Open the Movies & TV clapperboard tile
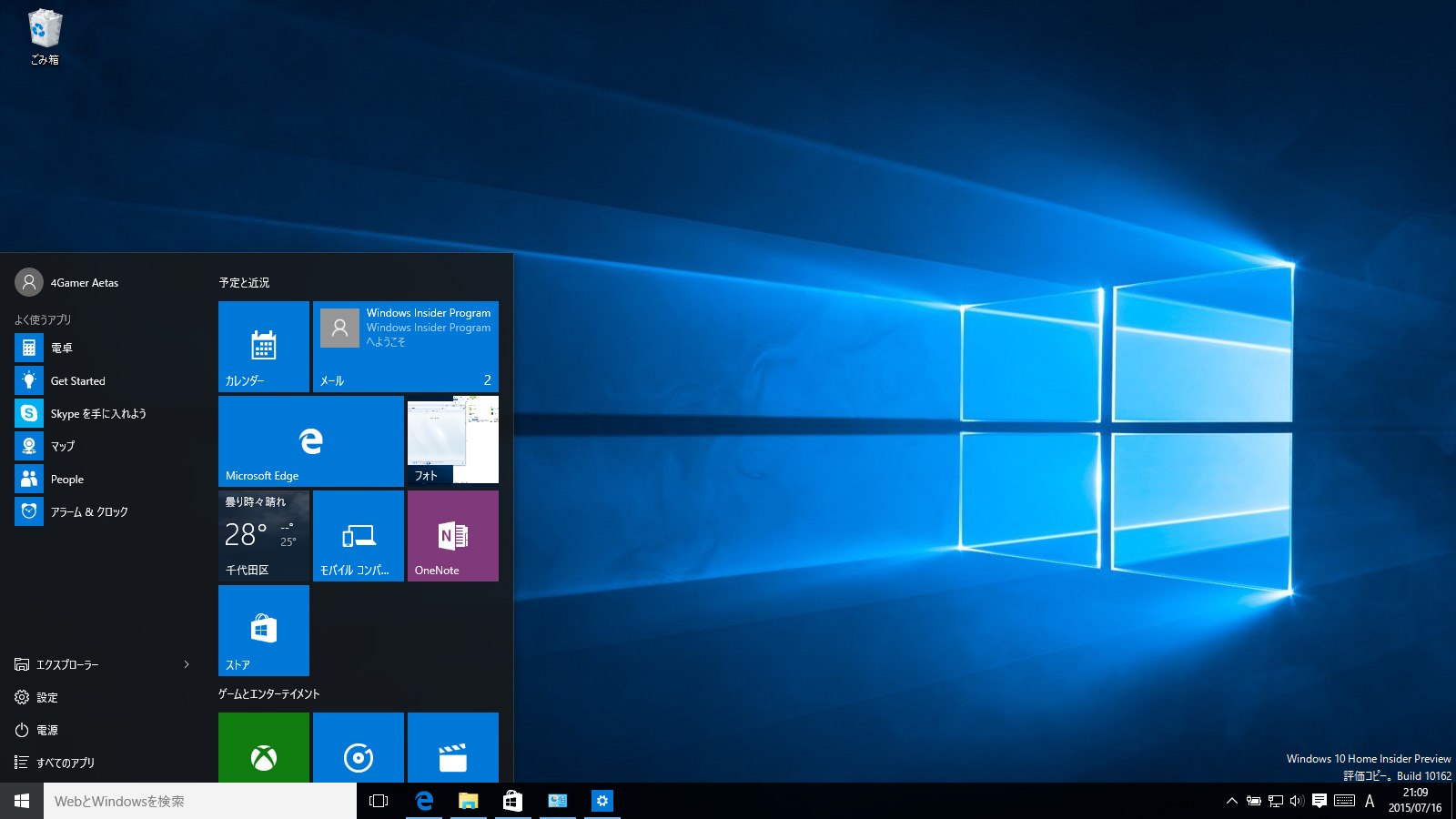This screenshot has height=819, width=1456. click(x=452, y=748)
